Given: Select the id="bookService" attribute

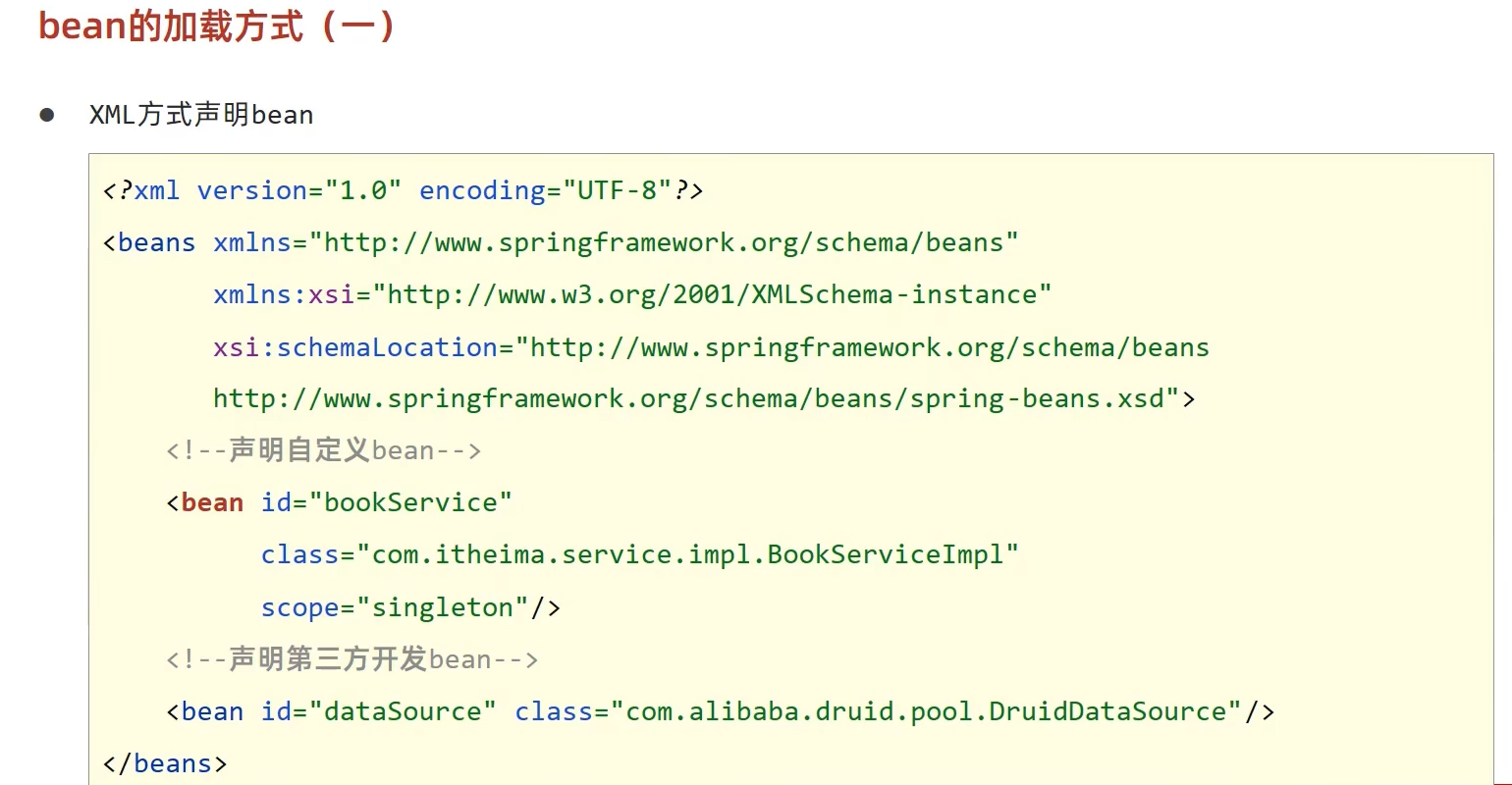Looking at the screenshot, I should (389, 502).
